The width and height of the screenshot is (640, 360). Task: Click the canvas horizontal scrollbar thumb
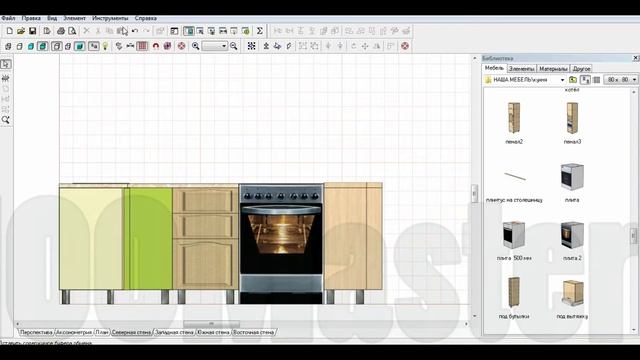click(x=211, y=324)
